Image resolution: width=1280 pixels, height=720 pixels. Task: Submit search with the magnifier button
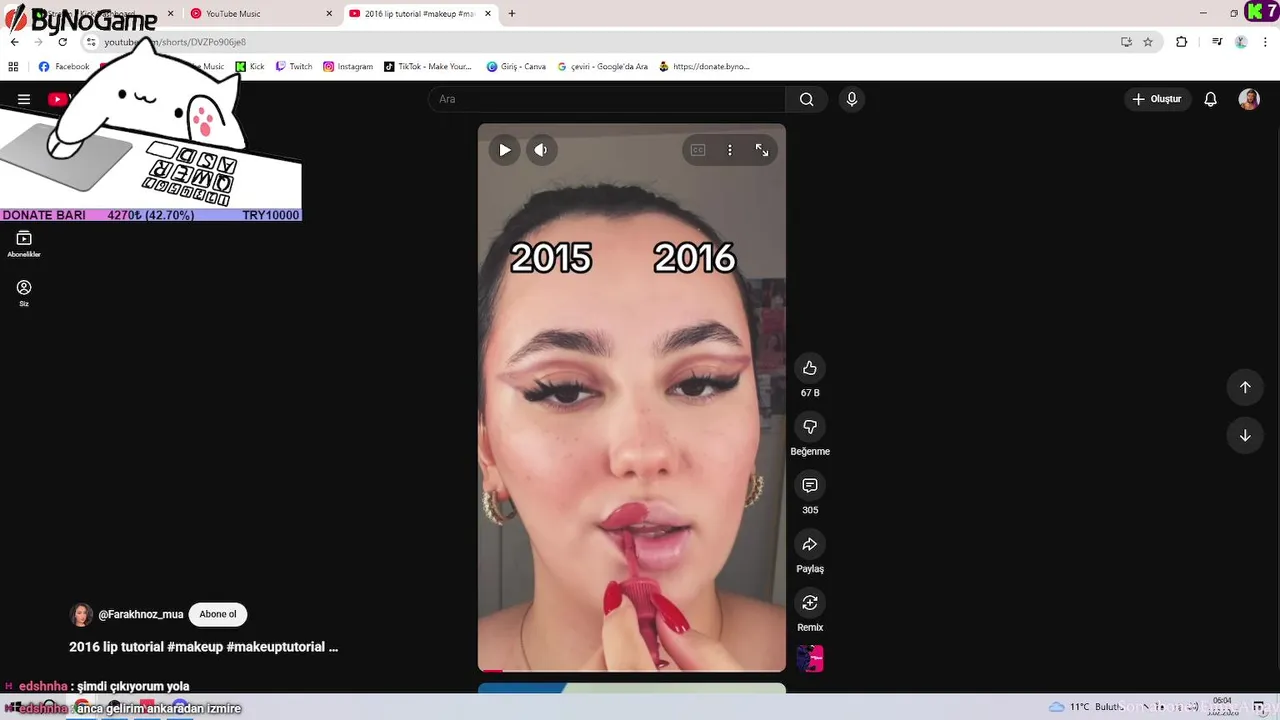(807, 99)
